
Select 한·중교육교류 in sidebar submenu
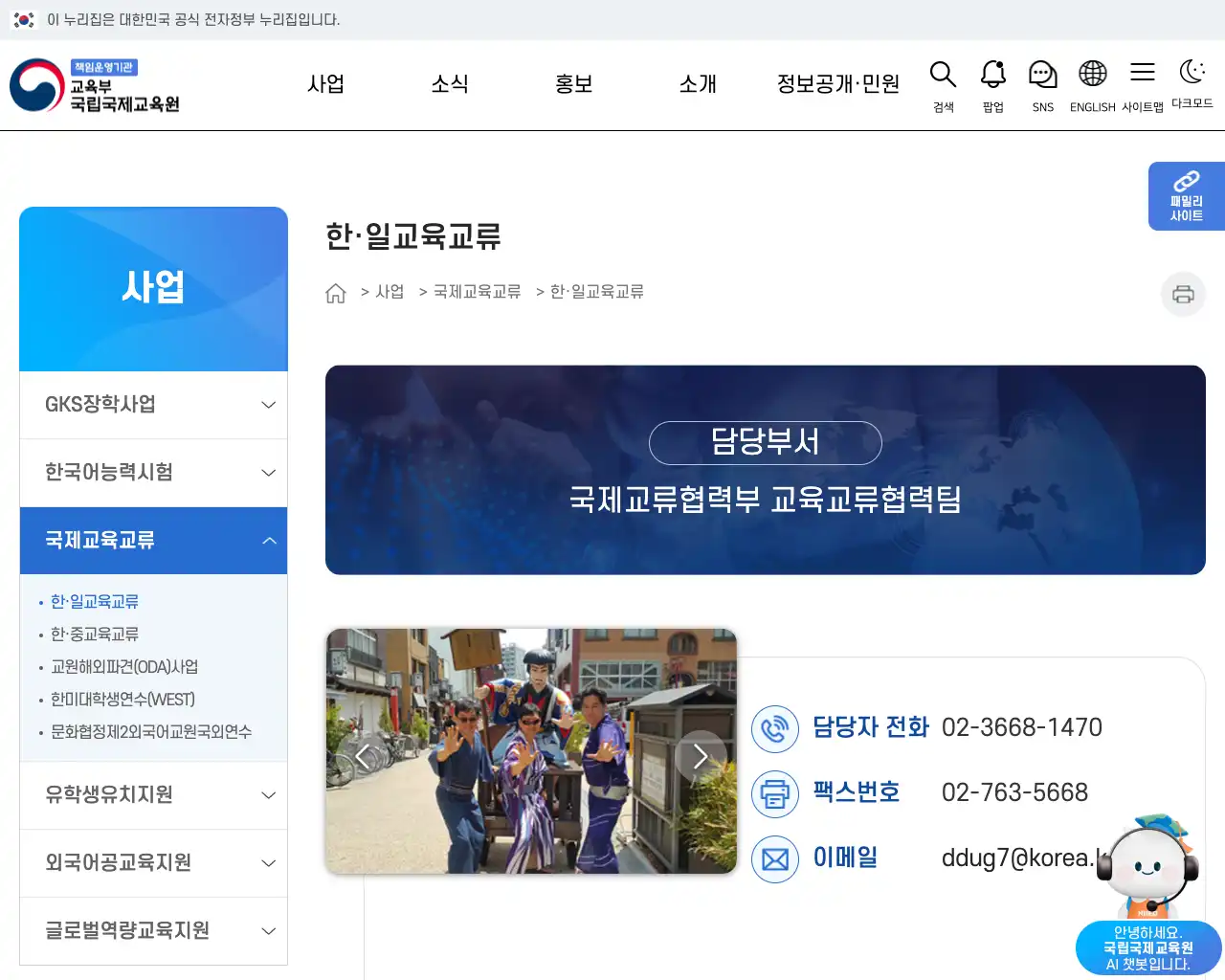click(x=95, y=635)
